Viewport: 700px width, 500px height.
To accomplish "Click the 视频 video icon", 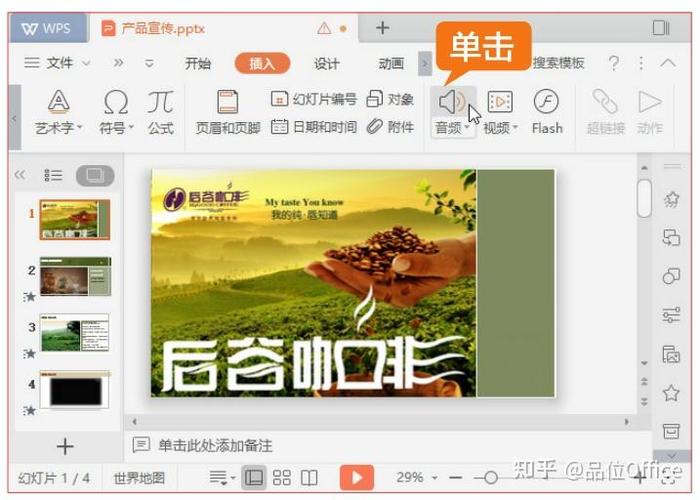I will click(500, 102).
